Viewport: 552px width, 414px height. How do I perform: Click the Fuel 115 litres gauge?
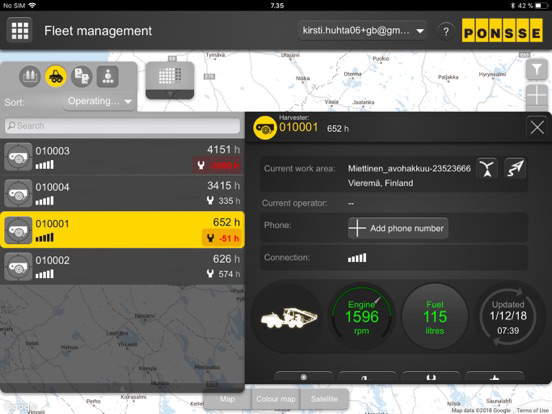[x=435, y=317]
